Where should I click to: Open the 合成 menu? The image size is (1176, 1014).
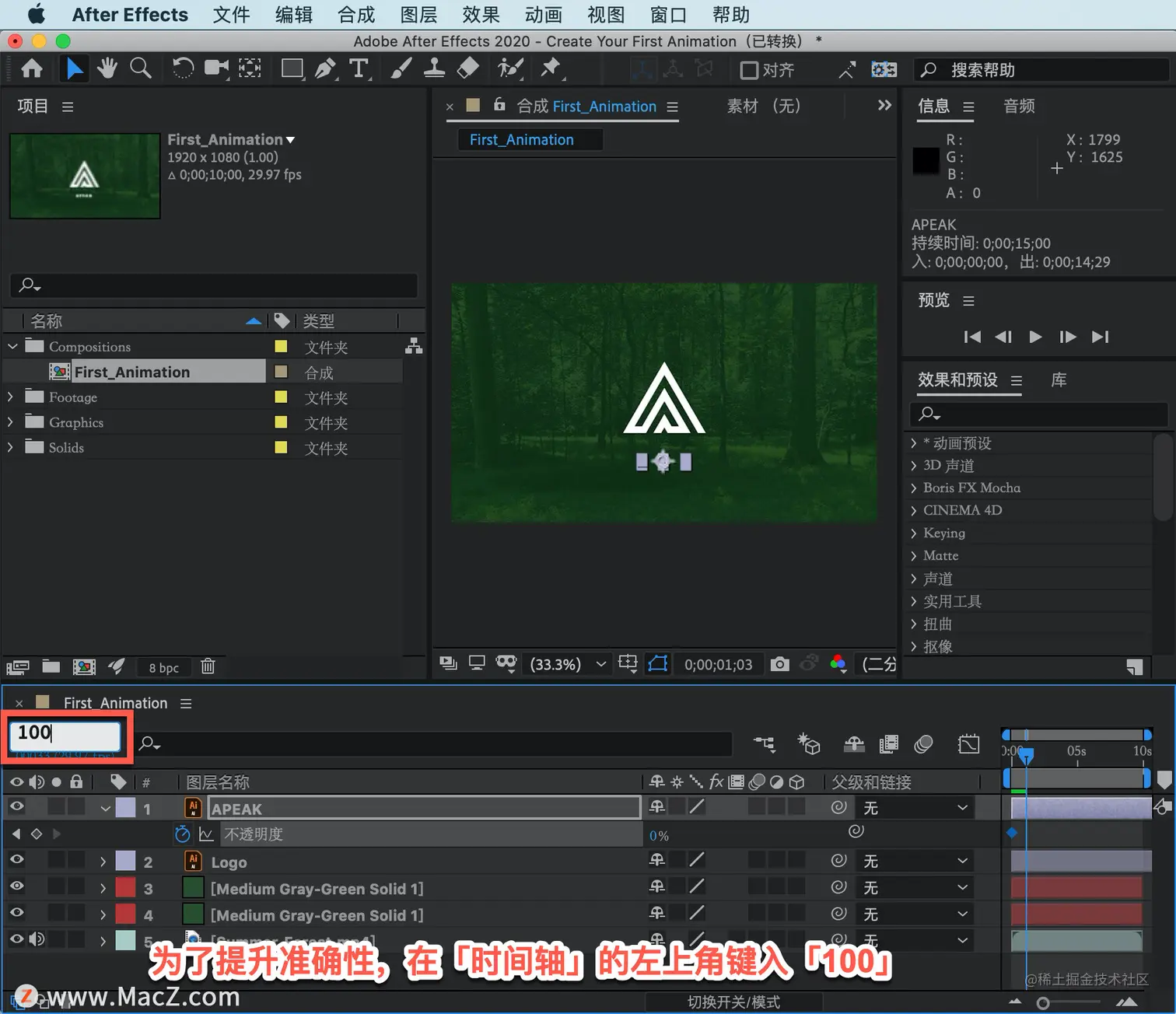coord(356,15)
